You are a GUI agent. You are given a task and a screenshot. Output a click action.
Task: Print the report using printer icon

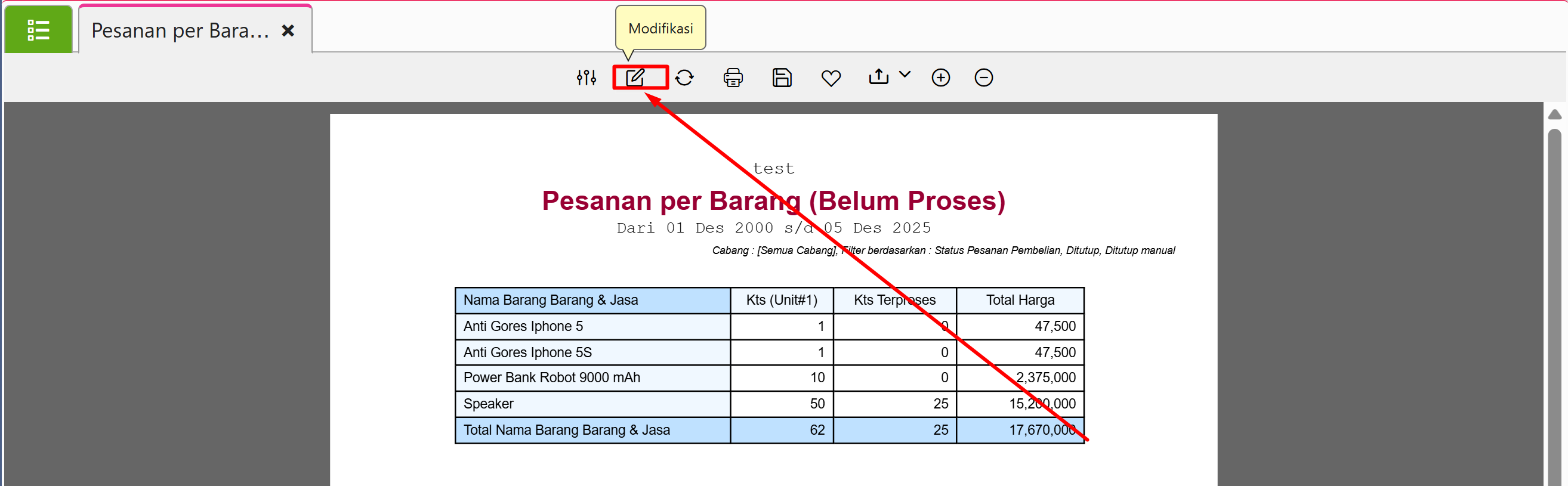pos(733,78)
